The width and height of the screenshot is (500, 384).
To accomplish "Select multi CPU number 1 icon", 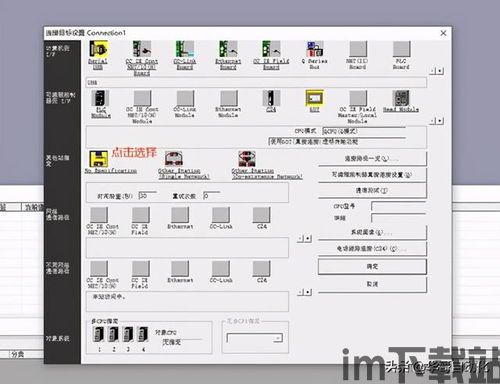I will pos(99,334).
